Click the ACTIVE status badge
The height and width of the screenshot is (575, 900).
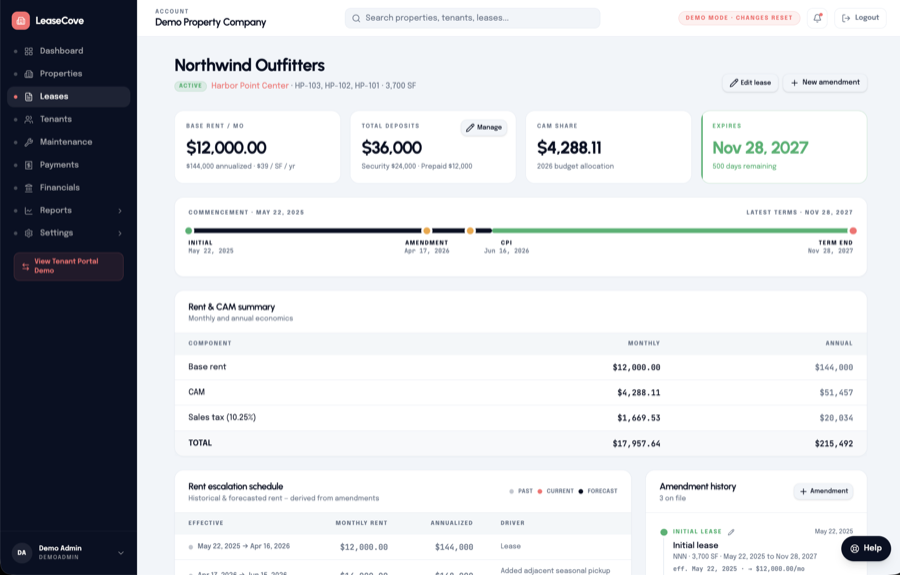coord(190,86)
